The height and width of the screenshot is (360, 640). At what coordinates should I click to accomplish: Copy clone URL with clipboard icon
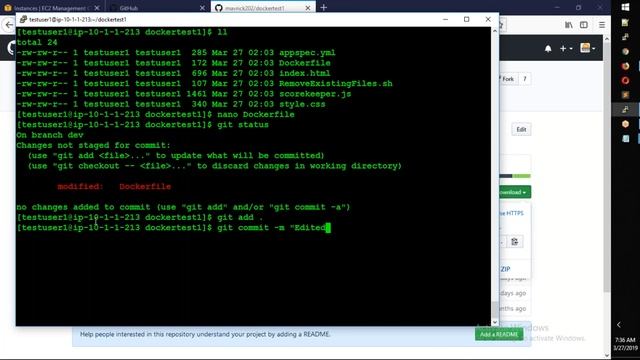click(x=514, y=242)
